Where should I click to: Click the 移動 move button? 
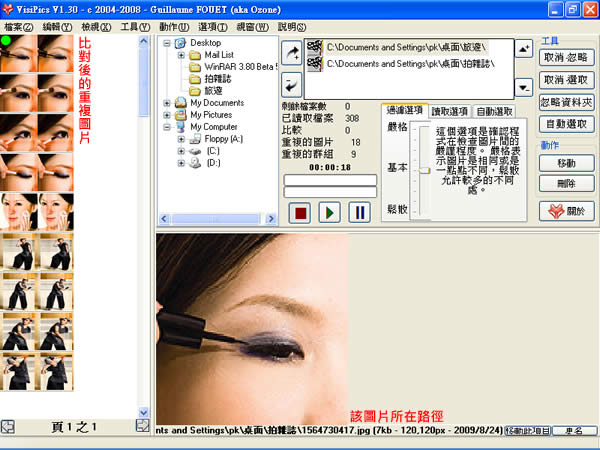pos(566,163)
